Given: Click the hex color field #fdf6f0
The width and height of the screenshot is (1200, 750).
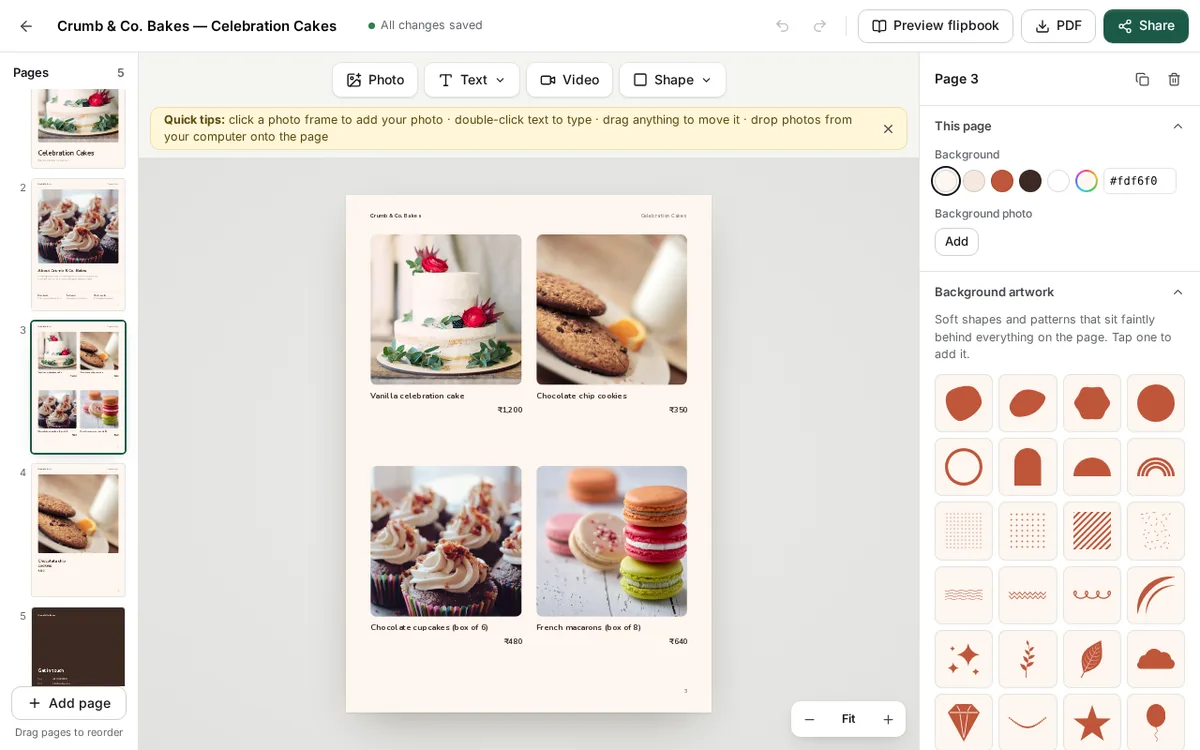Looking at the screenshot, I should click(1140, 181).
